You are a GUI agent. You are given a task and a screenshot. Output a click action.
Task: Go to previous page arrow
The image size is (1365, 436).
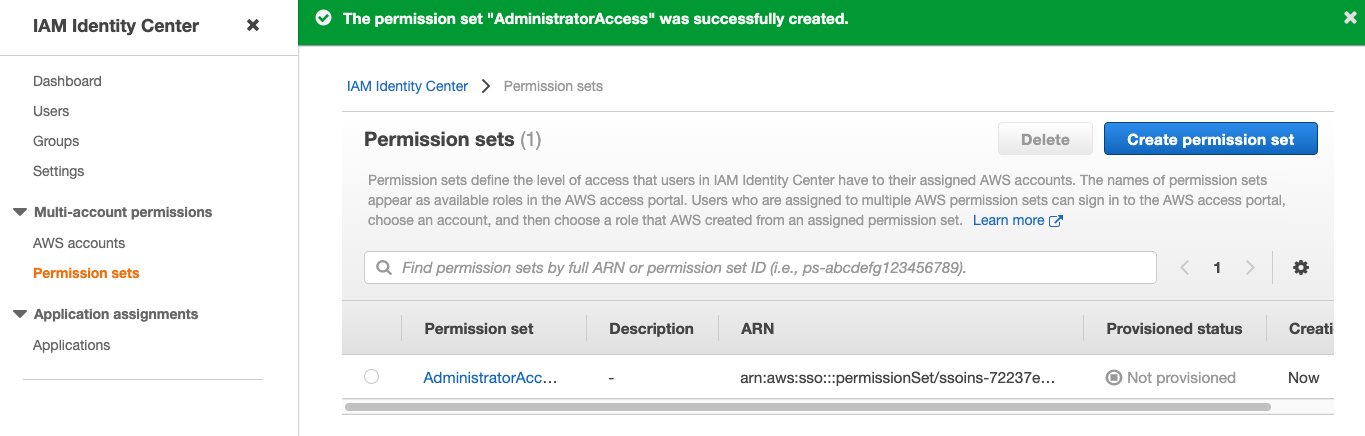(1185, 267)
